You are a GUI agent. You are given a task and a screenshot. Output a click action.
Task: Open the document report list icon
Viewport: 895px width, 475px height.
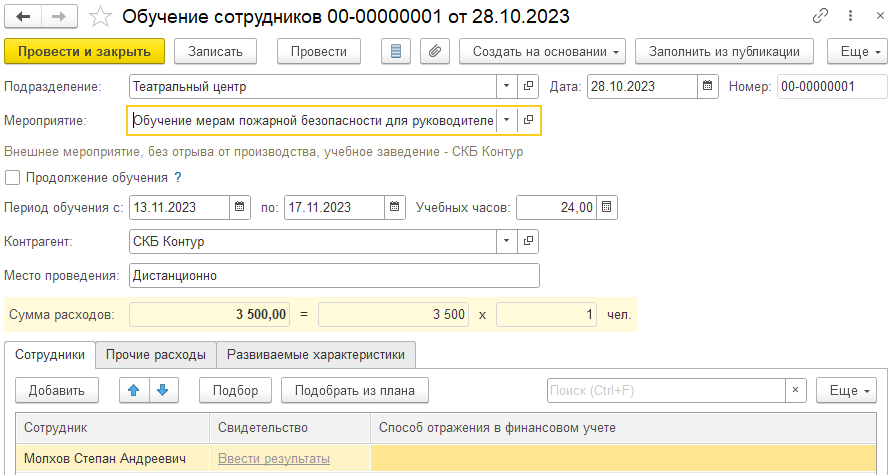[x=397, y=51]
